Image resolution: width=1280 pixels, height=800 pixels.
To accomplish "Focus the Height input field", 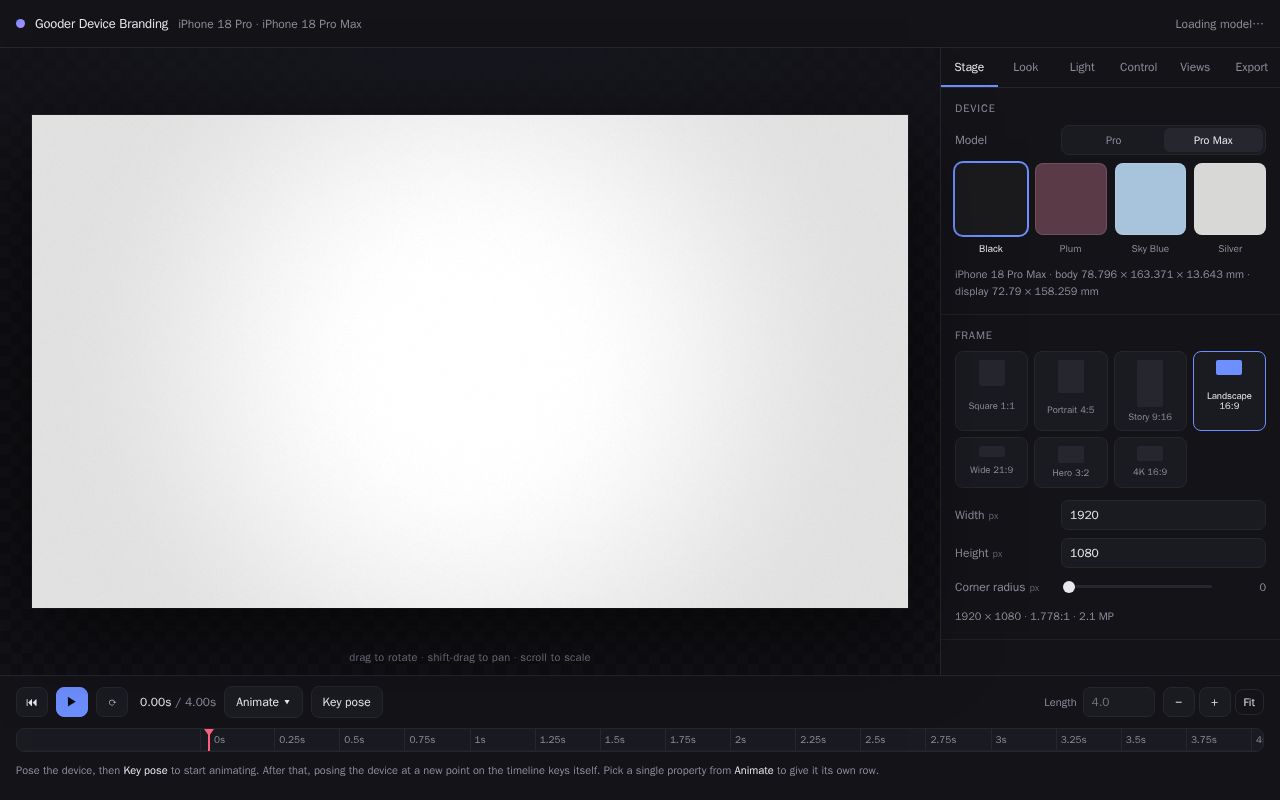I will click(1163, 553).
